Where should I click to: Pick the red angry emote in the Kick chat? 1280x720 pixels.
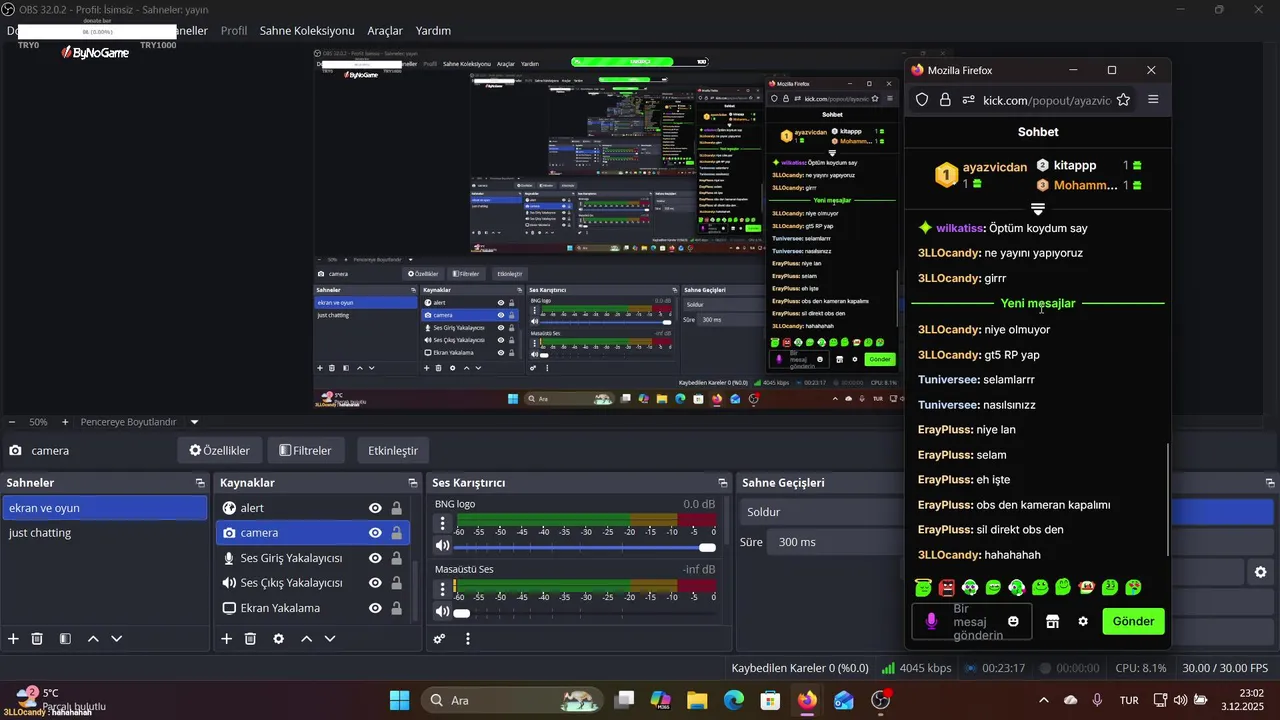coord(947,587)
